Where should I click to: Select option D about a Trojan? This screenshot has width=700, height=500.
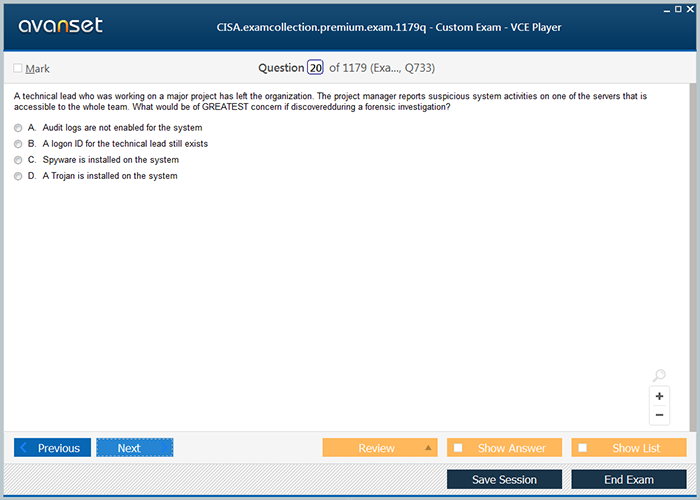point(18,176)
